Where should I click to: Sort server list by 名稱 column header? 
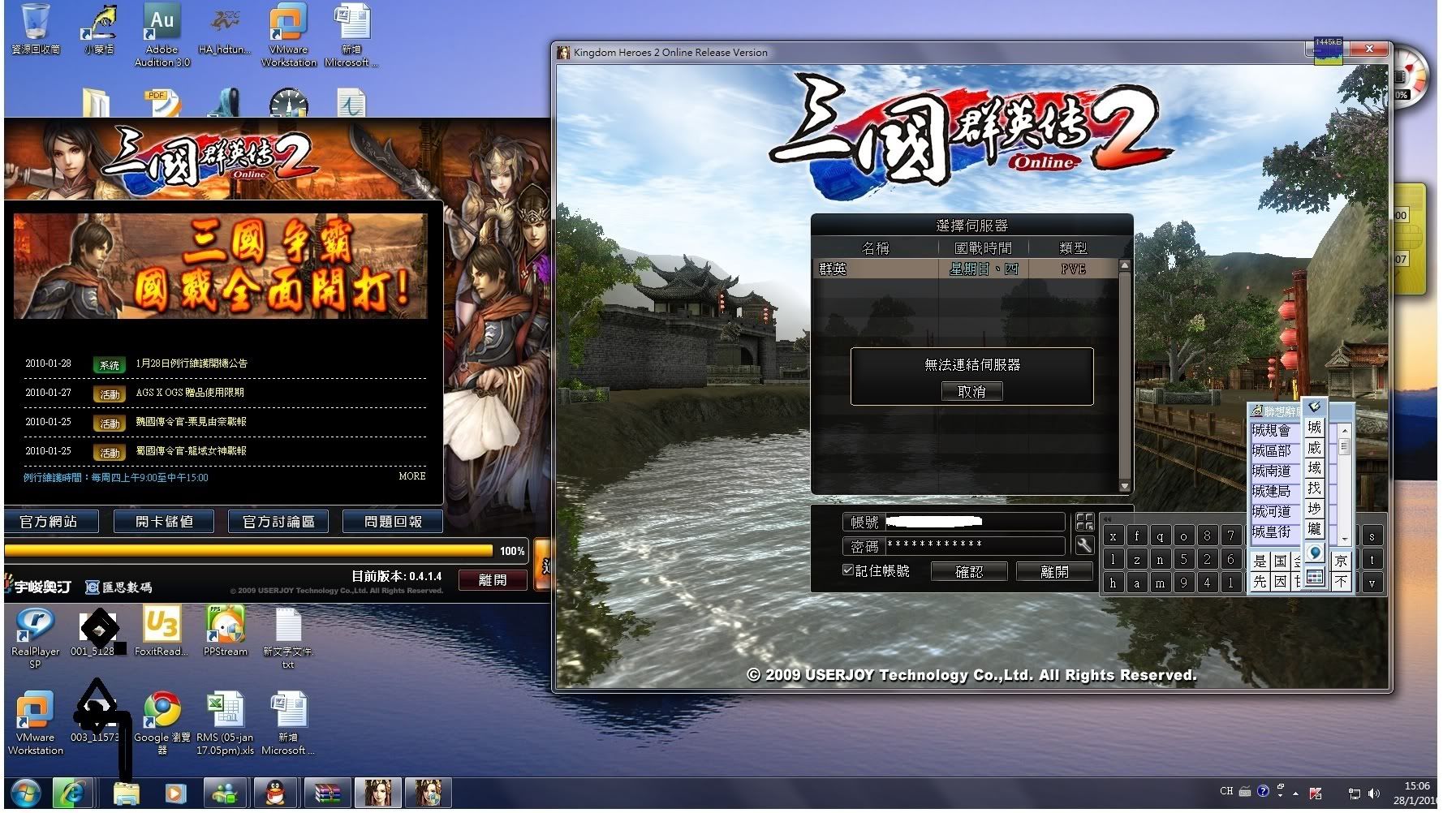point(875,247)
